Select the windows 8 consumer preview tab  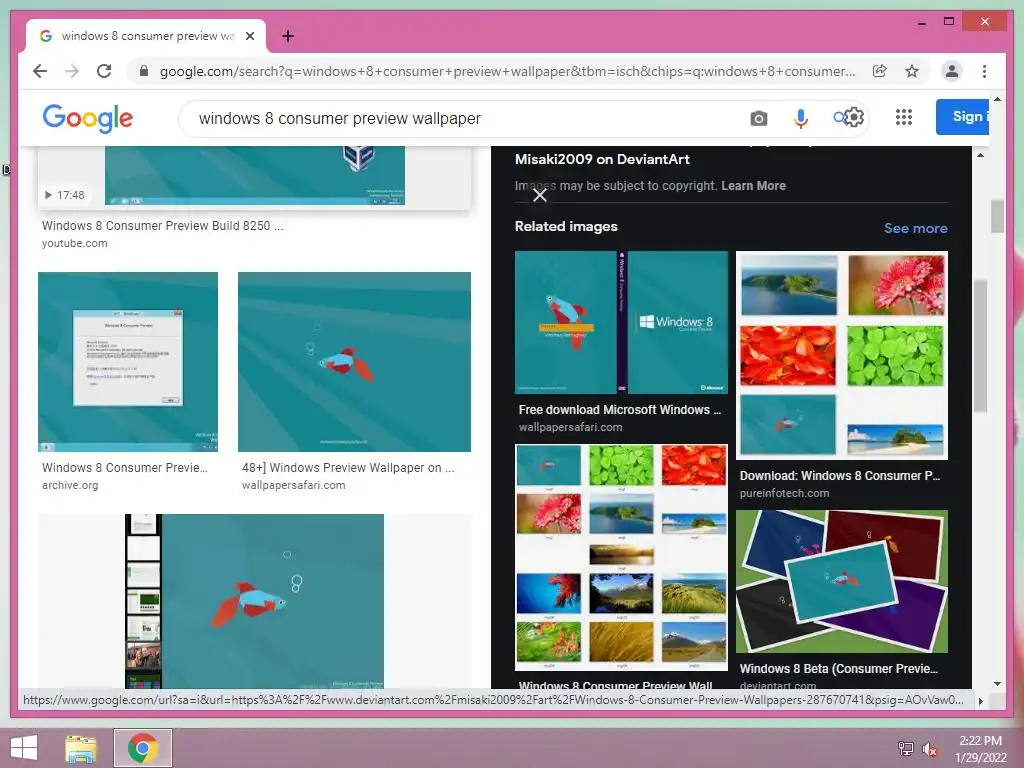tap(146, 36)
